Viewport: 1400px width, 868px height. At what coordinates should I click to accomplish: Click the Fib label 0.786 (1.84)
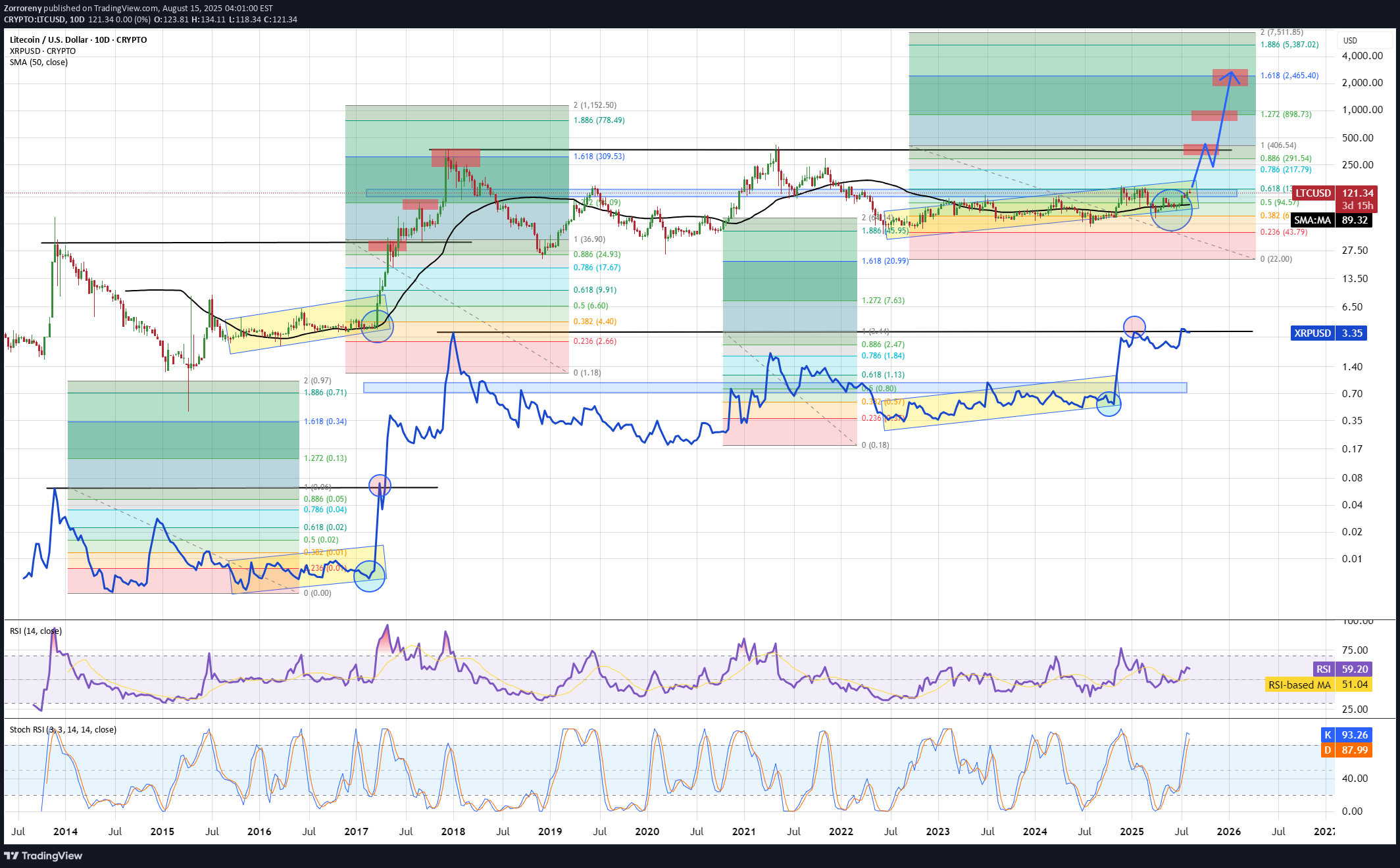pyautogui.click(x=884, y=356)
